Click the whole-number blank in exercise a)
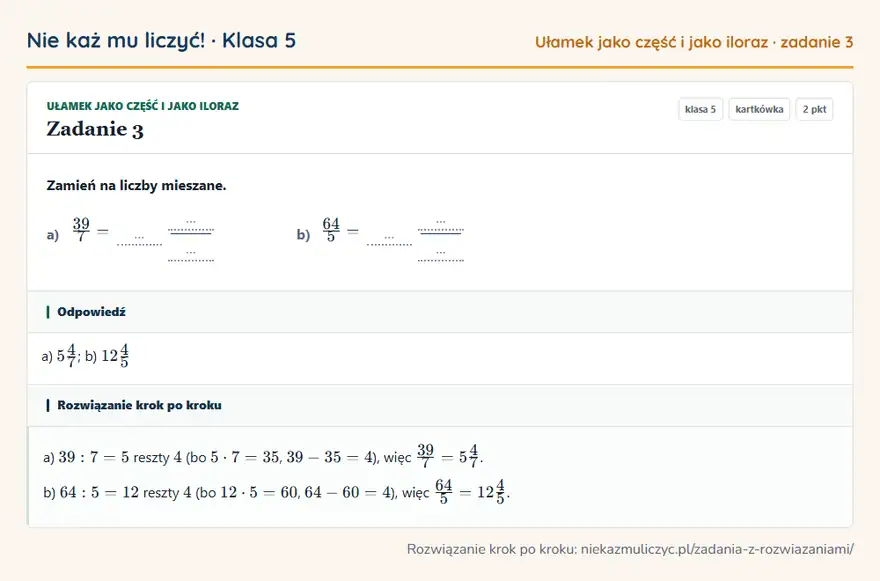This screenshot has height=581, width=880. pos(139,241)
